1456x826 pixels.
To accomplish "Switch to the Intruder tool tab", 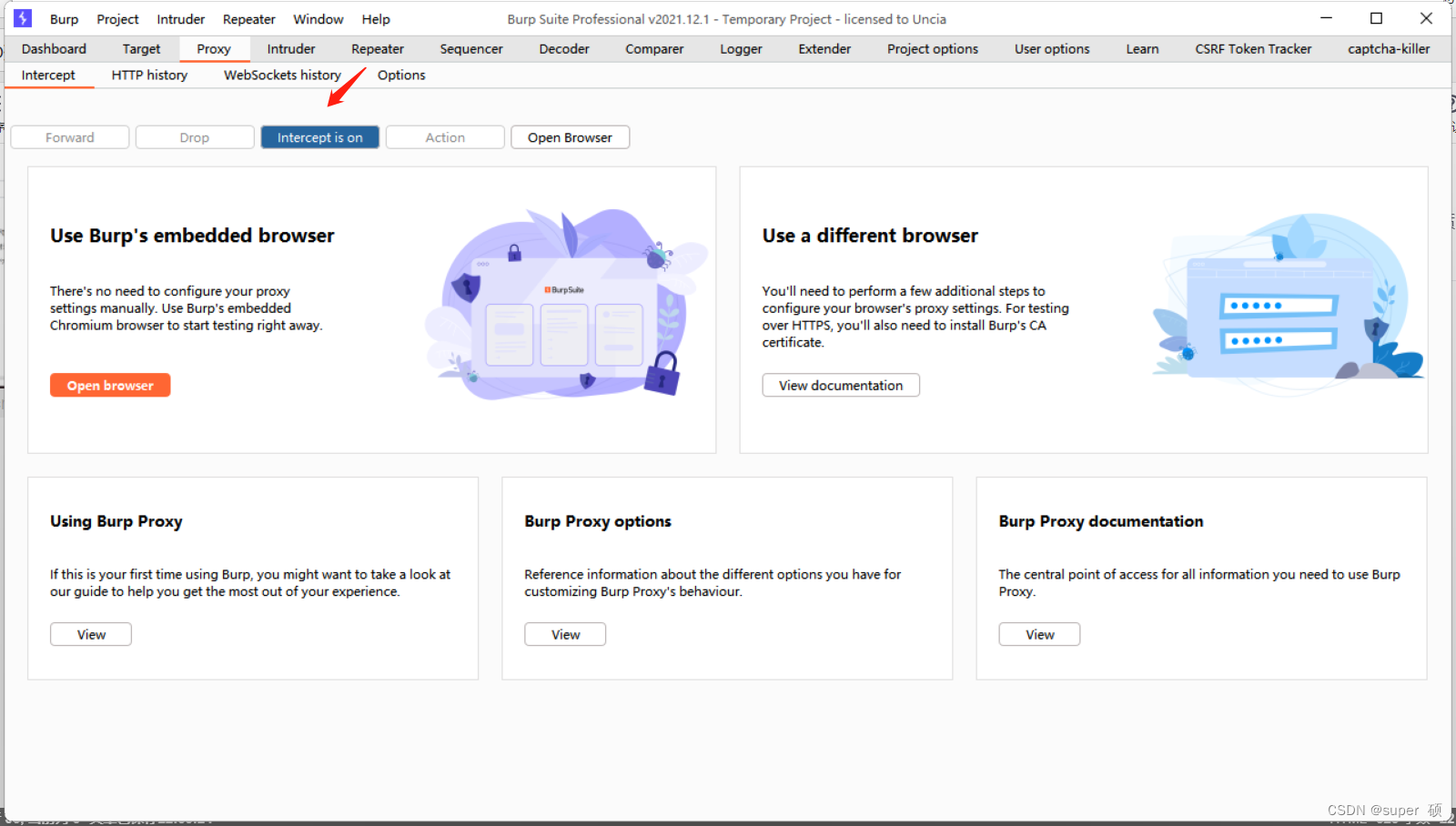I will tap(291, 49).
